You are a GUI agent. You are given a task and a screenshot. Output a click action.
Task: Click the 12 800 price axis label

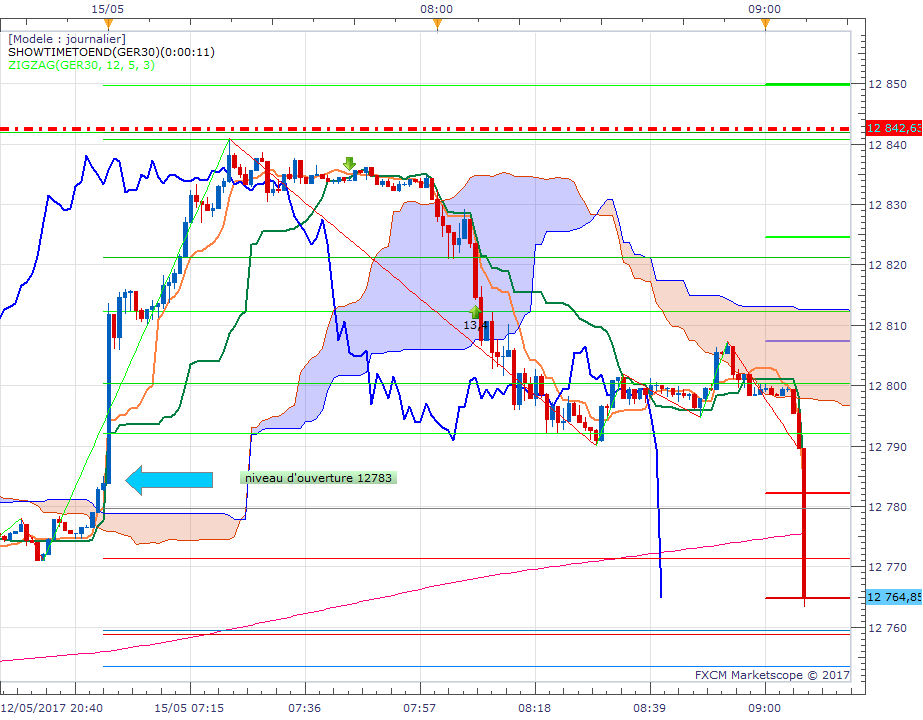coord(887,386)
